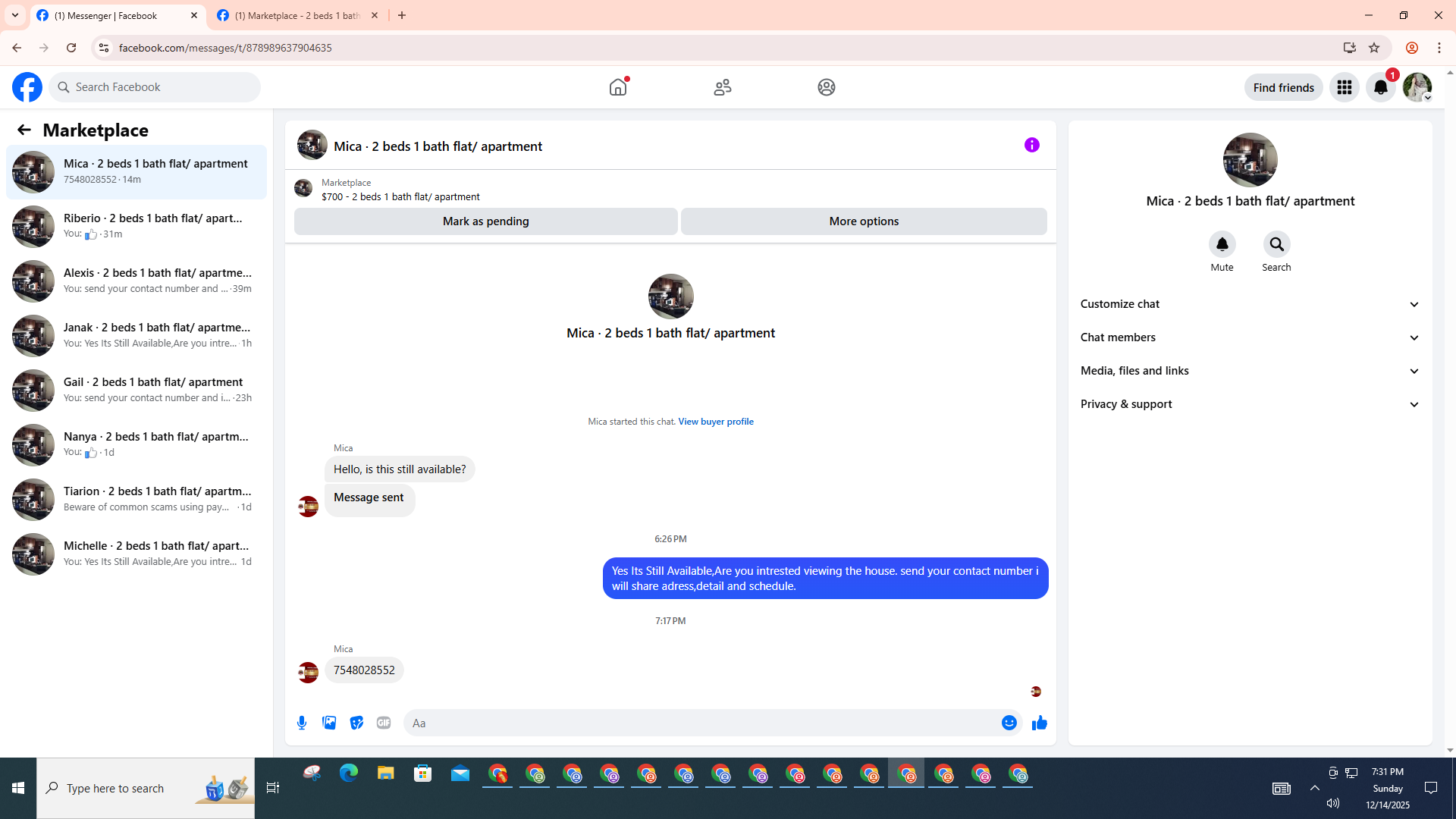Attach a file using the photo icon
The width and height of the screenshot is (1456, 819).
pos(329,723)
